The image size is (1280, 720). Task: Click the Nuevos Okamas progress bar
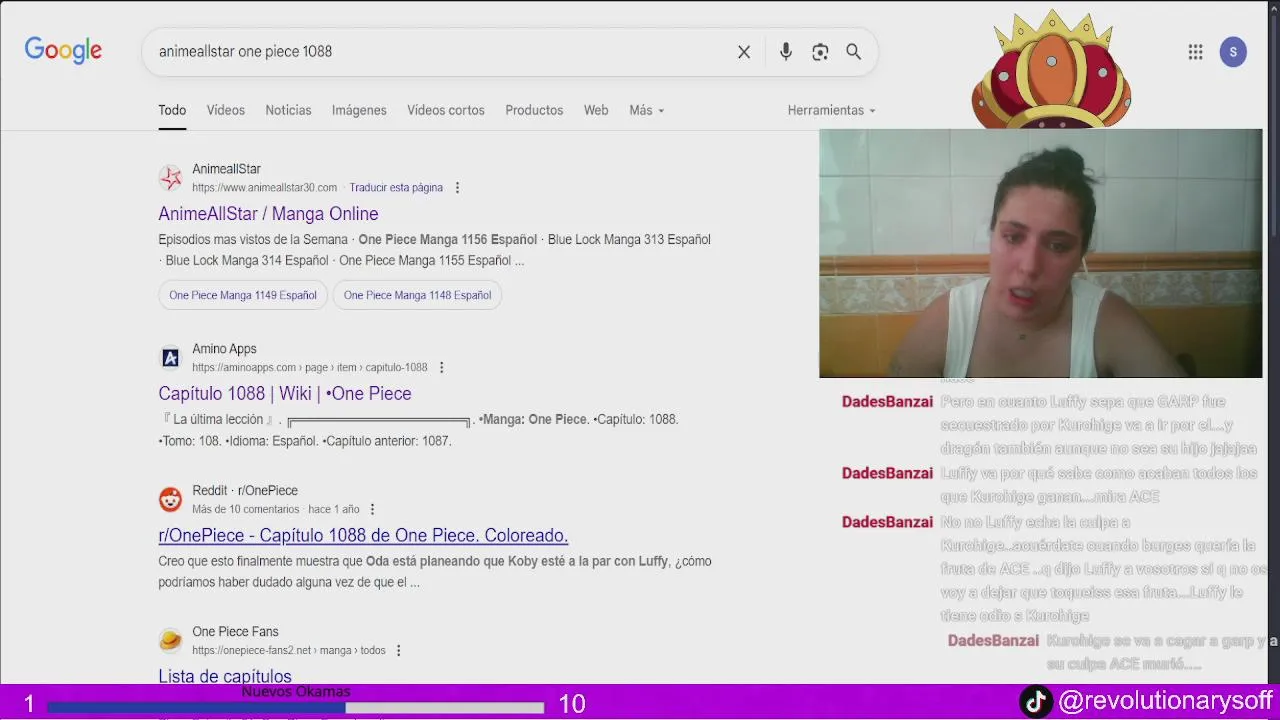coord(296,707)
